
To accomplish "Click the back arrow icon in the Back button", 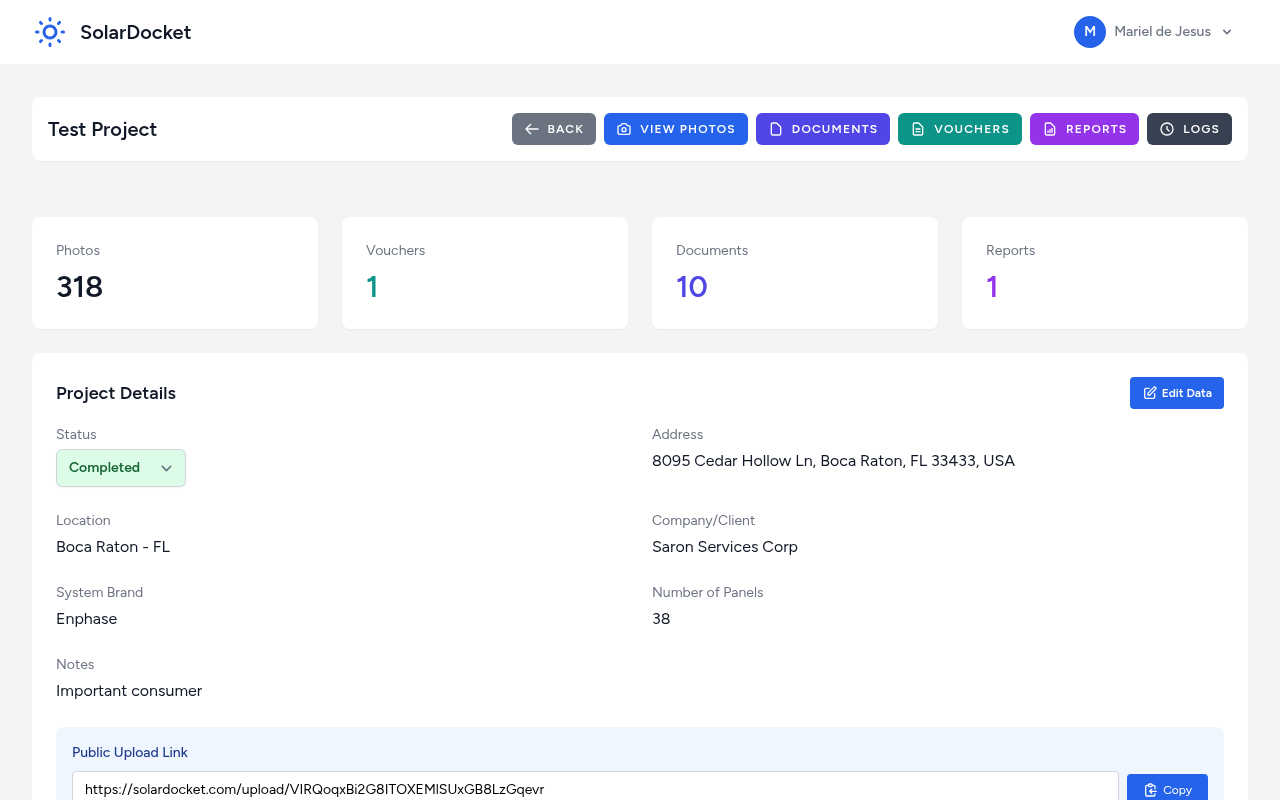I will point(532,129).
